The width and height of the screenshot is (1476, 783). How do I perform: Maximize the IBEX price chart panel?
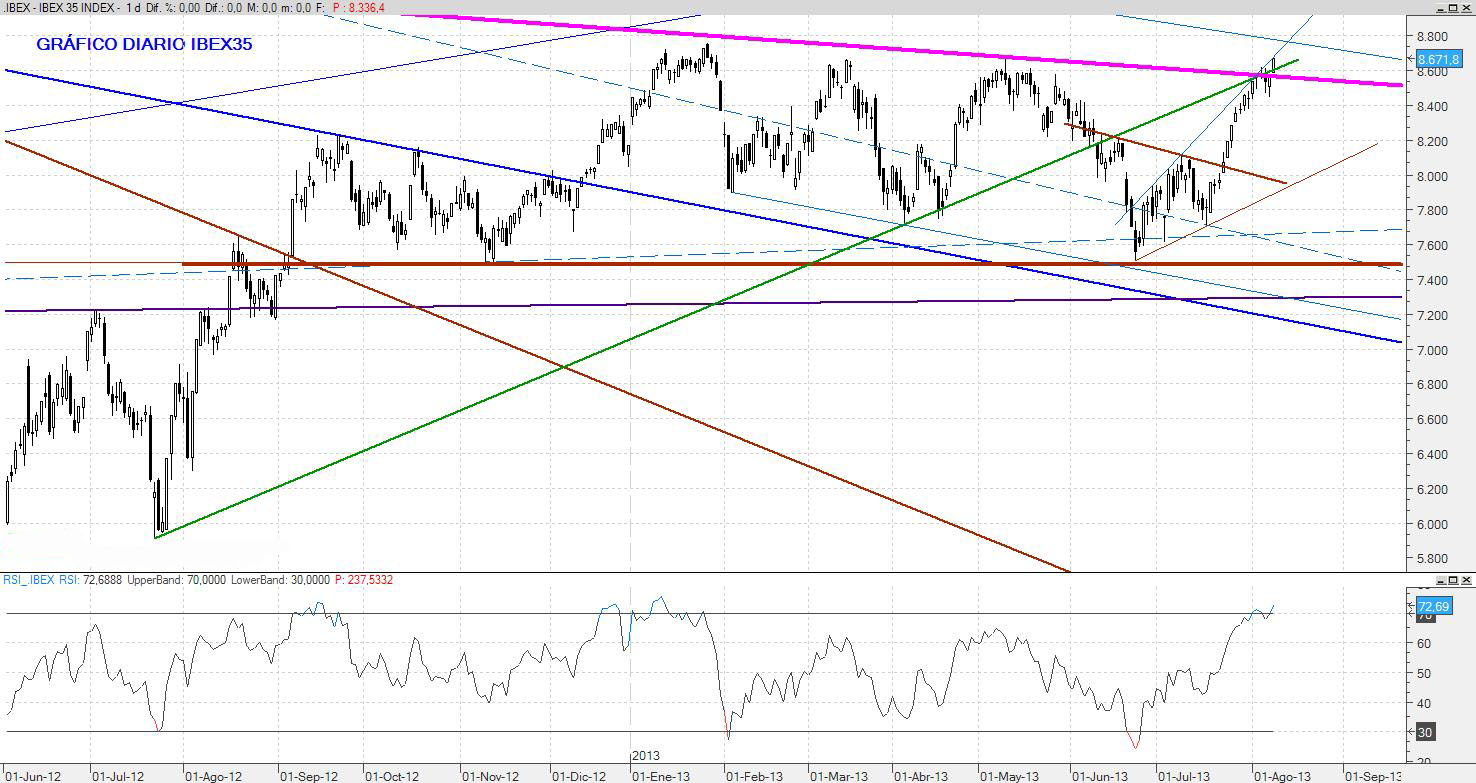coord(1453,8)
